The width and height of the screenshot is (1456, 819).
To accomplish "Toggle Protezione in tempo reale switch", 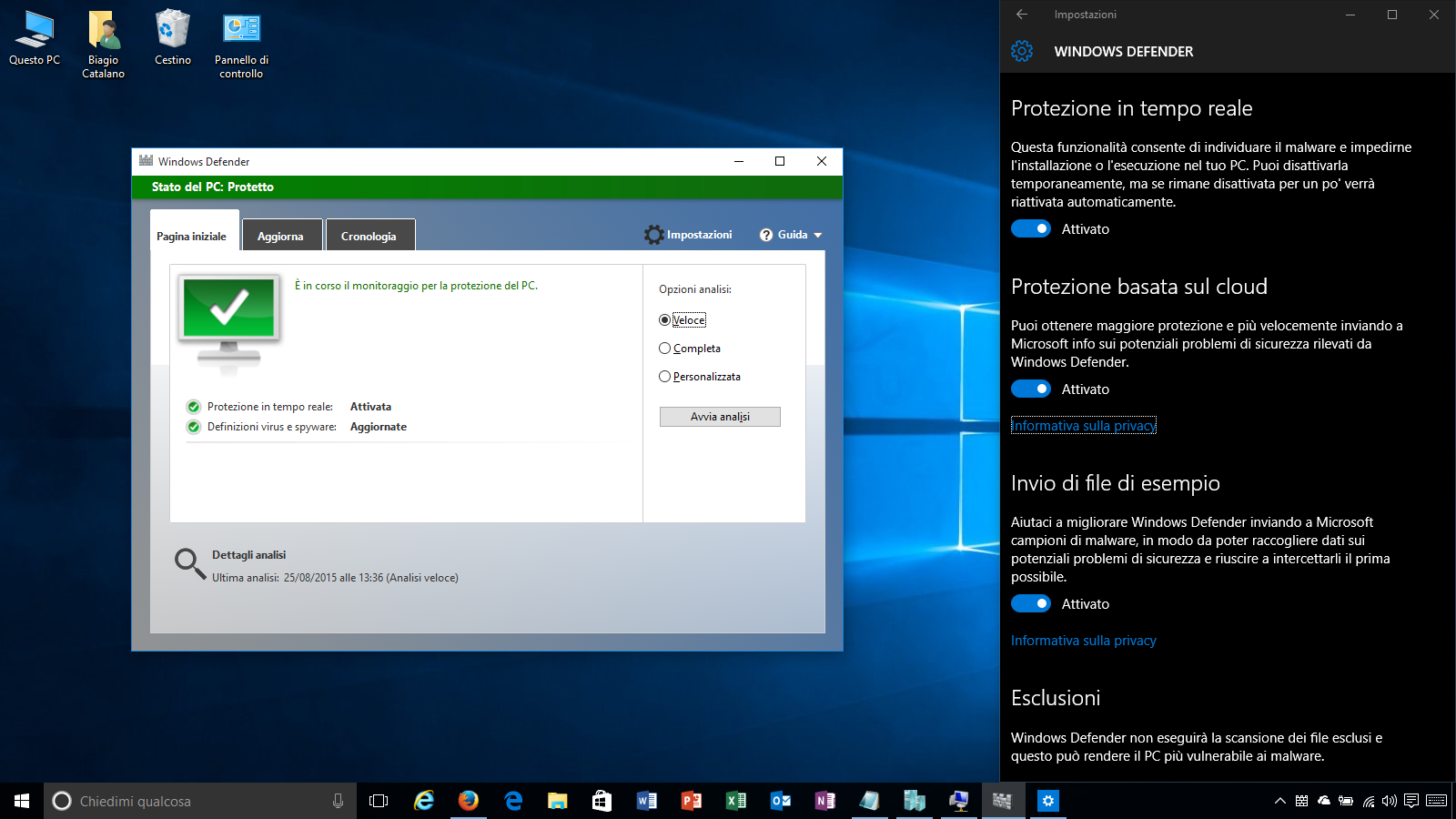I will click(x=1031, y=228).
